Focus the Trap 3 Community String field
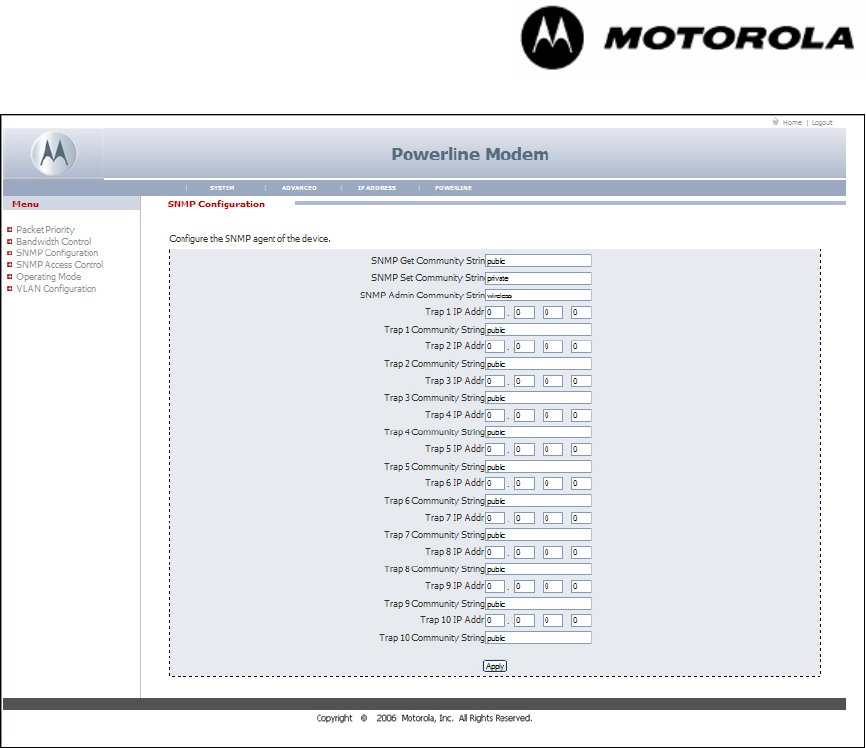The height and width of the screenshot is (748, 866). pyautogui.click(x=538, y=398)
